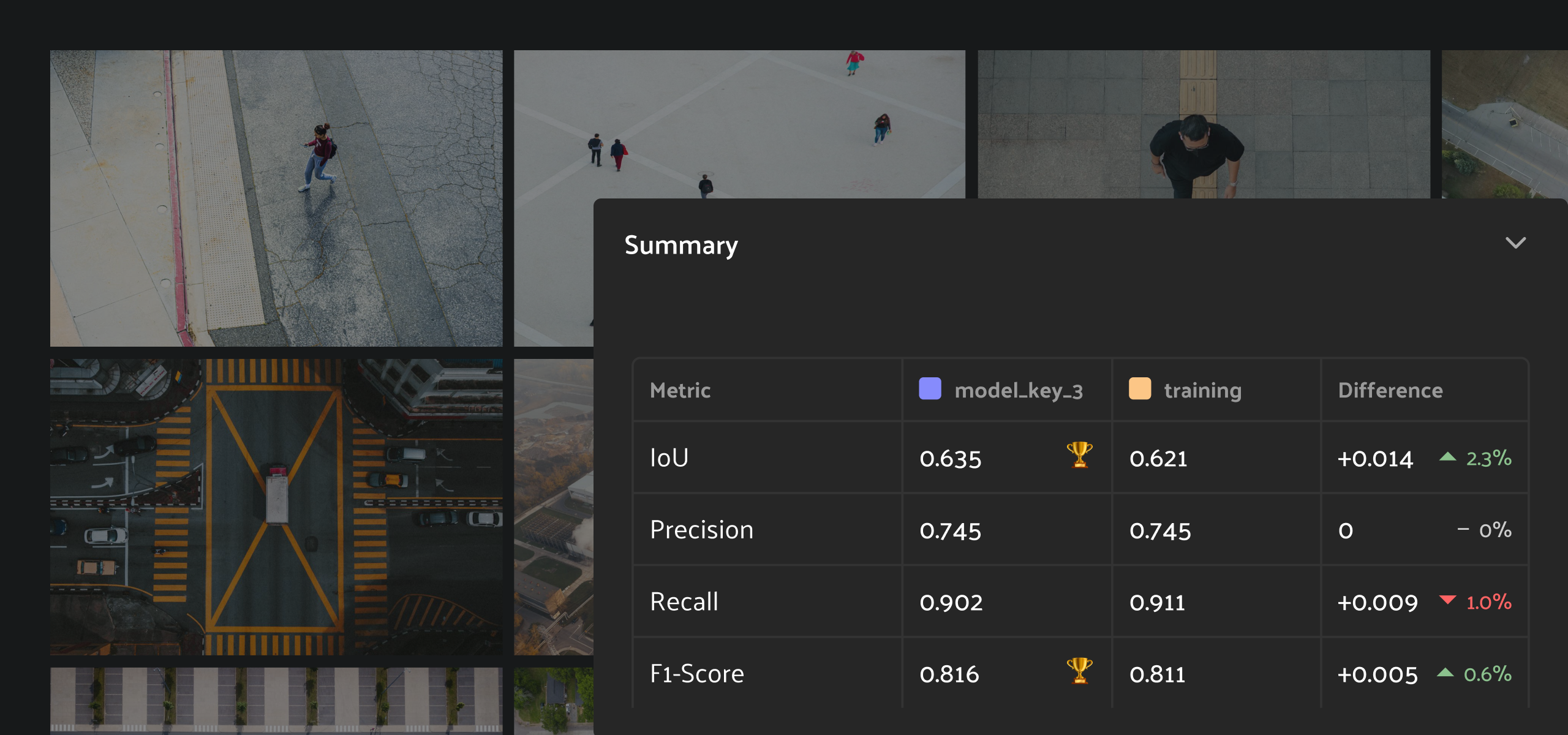
Task: Select the model_key_3 column header
Action: point(1018,390)
